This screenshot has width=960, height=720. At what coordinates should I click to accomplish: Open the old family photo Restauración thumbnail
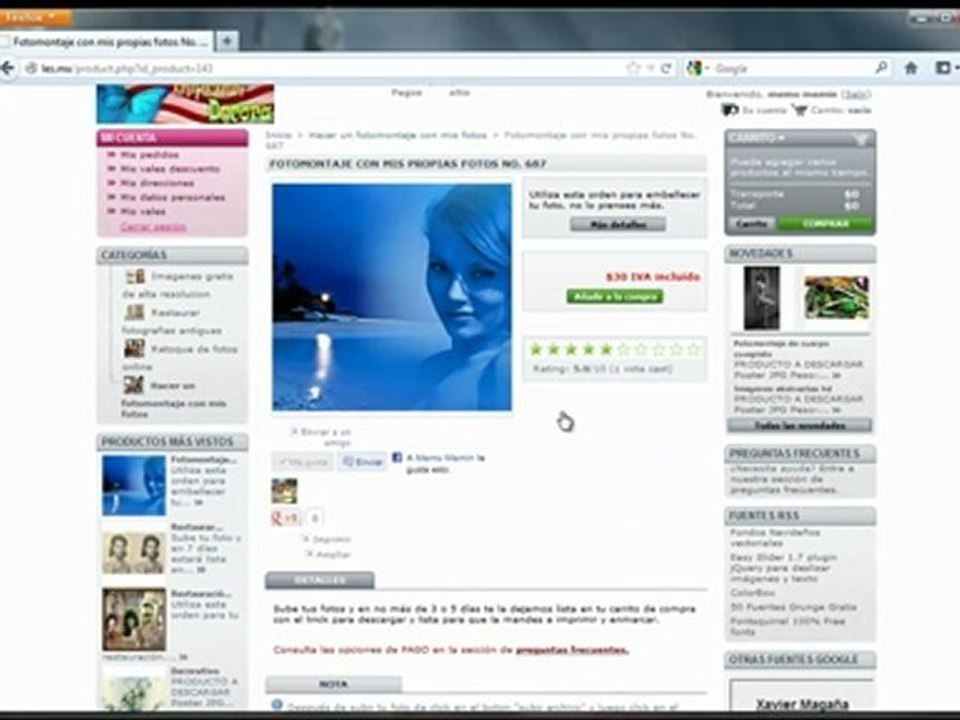coord(134,619)
